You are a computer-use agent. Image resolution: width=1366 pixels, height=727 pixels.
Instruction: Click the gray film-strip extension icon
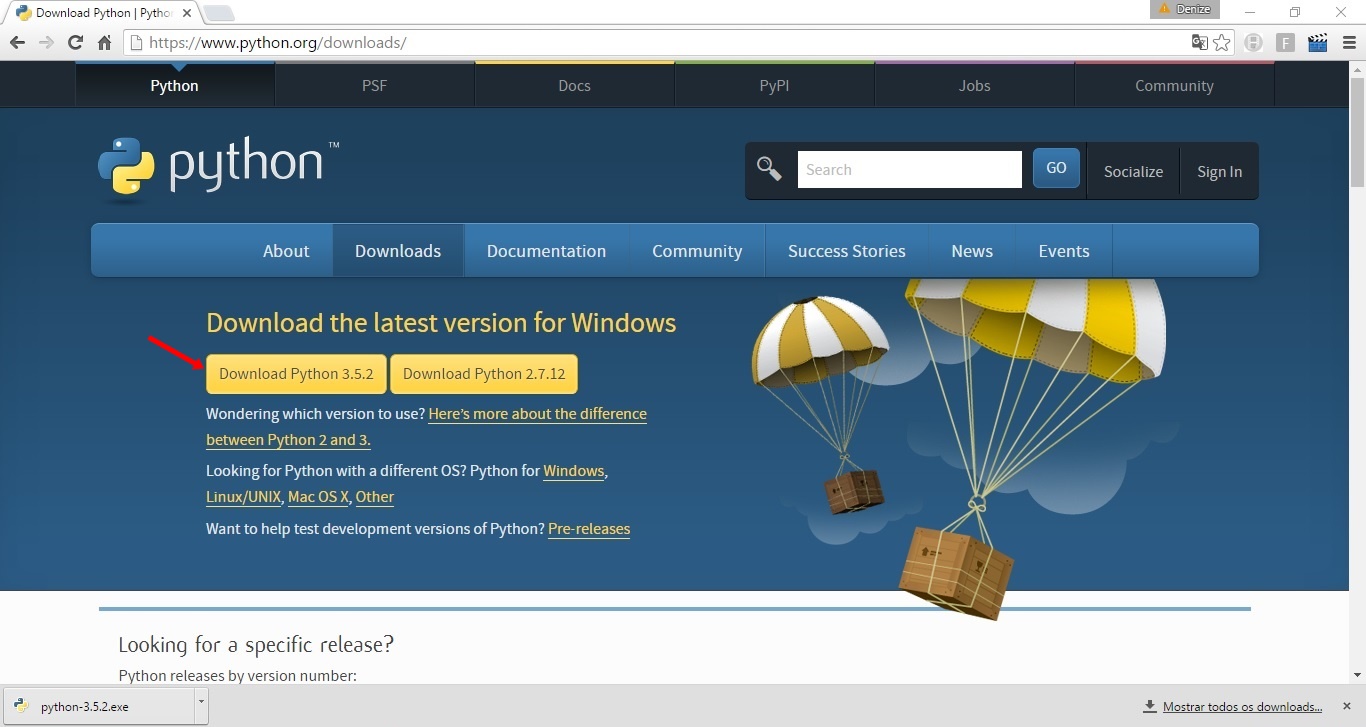pyautogui.click(x=1254, y=43)
